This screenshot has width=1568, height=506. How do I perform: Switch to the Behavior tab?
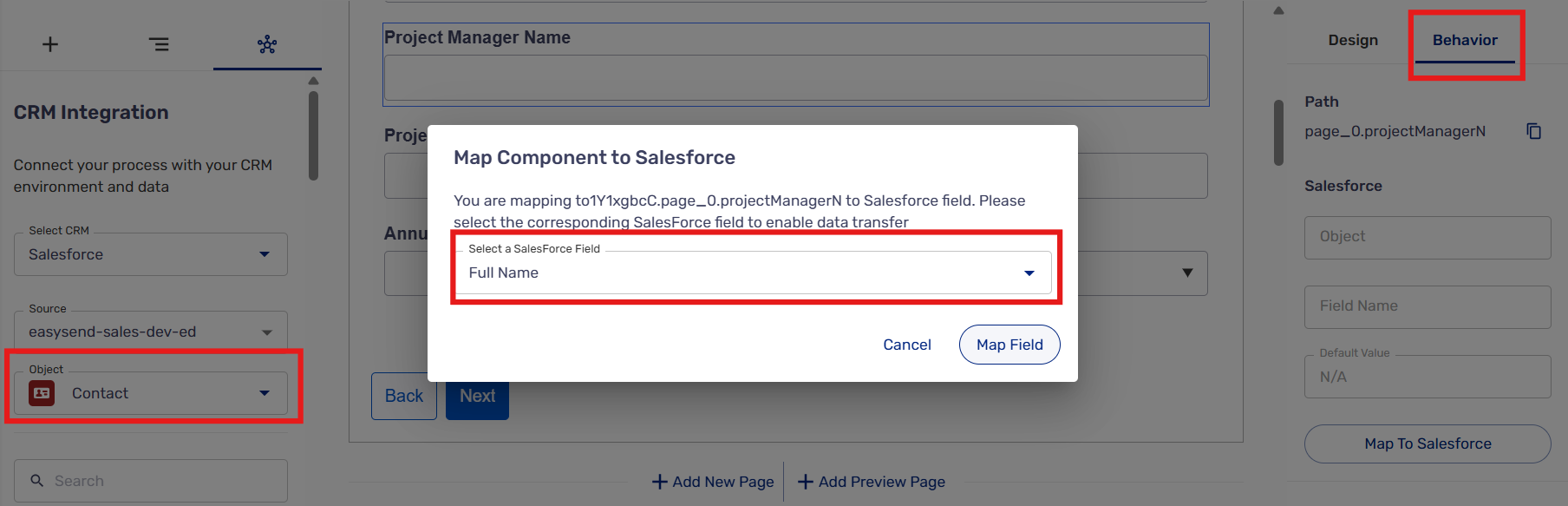pyautogui.click(x=1464, y=40)
